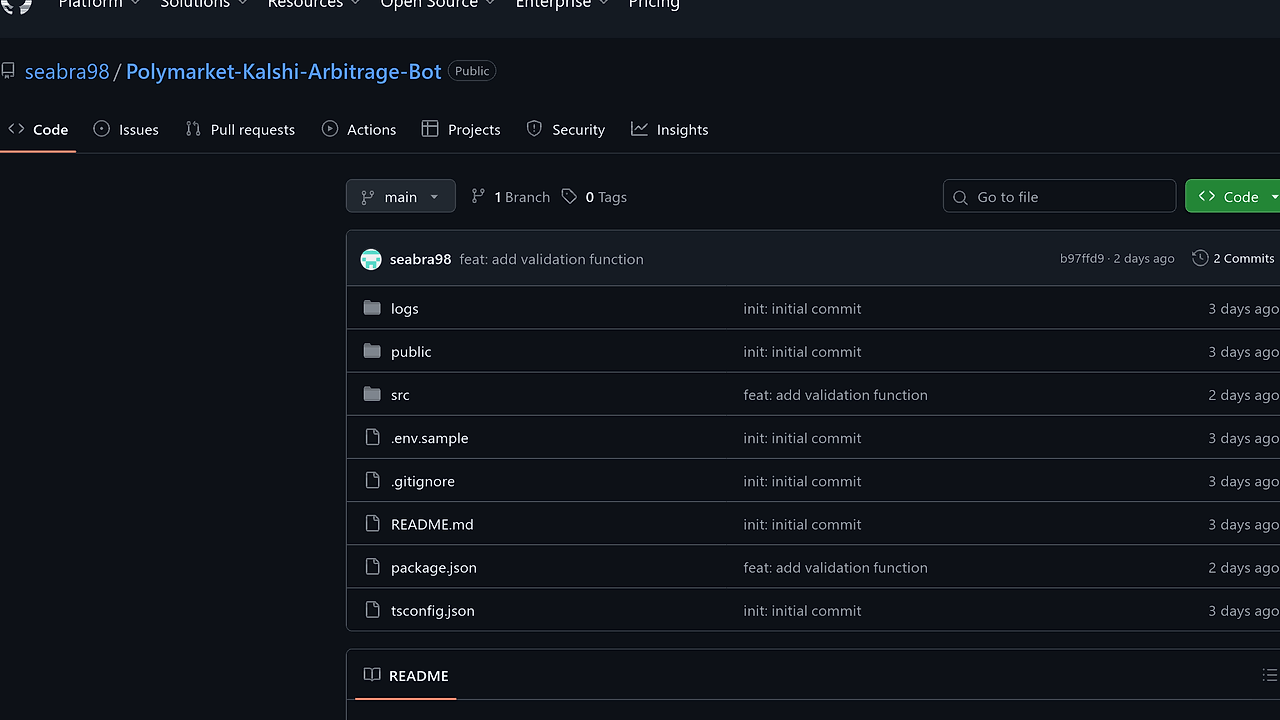Switch to the Issues tab
Viewport: 1280px width, 720px height.
[x=126, y=129]
